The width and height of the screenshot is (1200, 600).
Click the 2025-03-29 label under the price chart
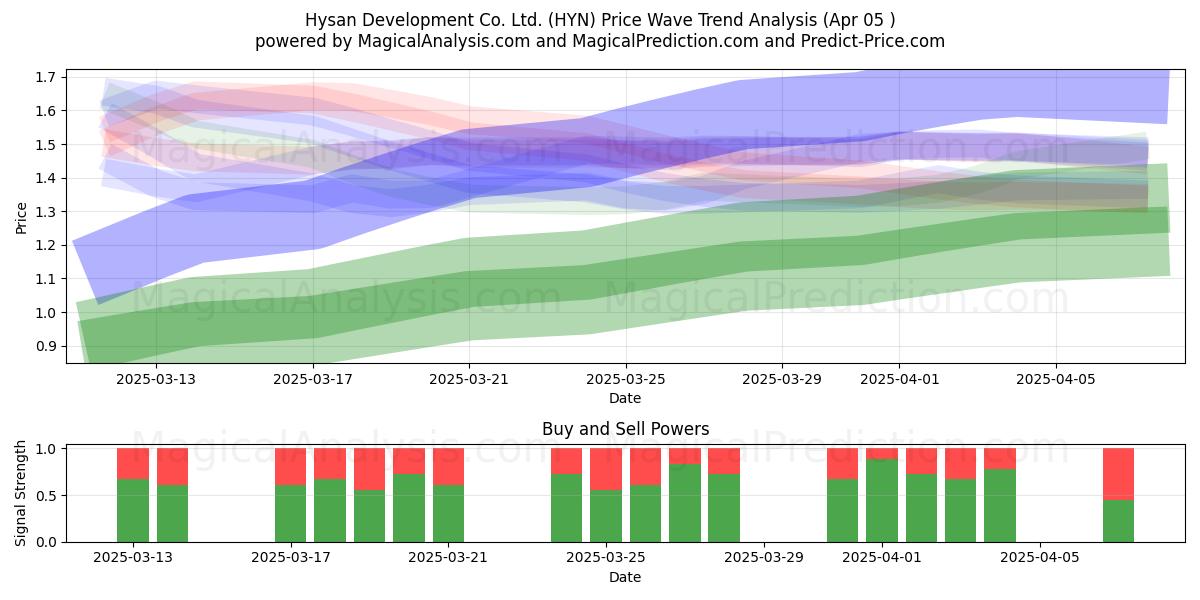coord(782,379)
